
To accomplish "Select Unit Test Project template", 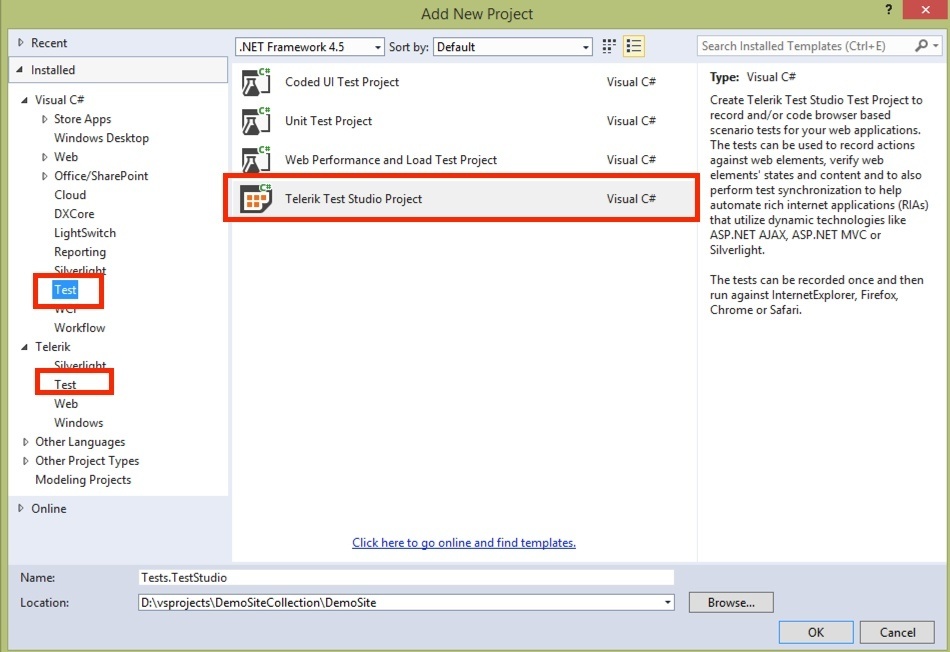I will tap(463, 121).
